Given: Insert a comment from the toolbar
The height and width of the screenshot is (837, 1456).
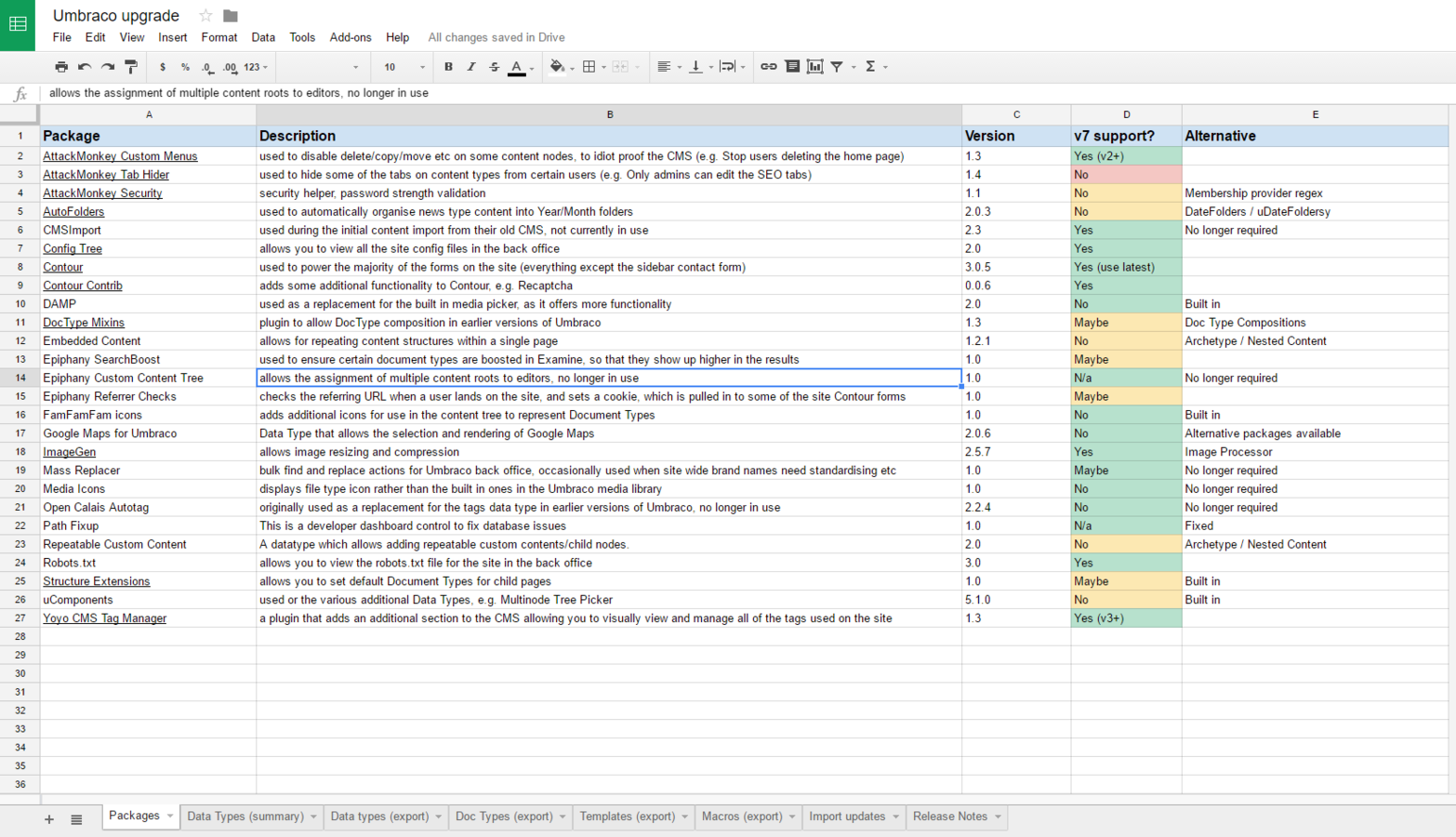Looking at the screenshot, I should 792,67.
